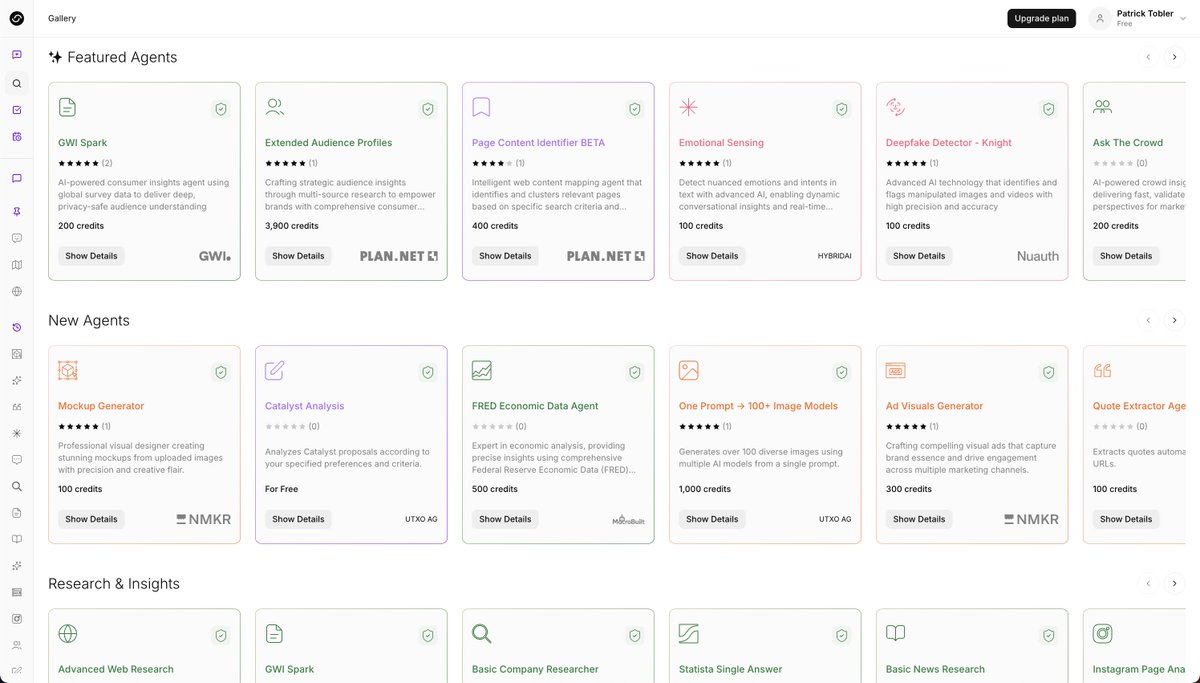
Task: Open the open-book icon in sidebar
Action: [16, 539]
